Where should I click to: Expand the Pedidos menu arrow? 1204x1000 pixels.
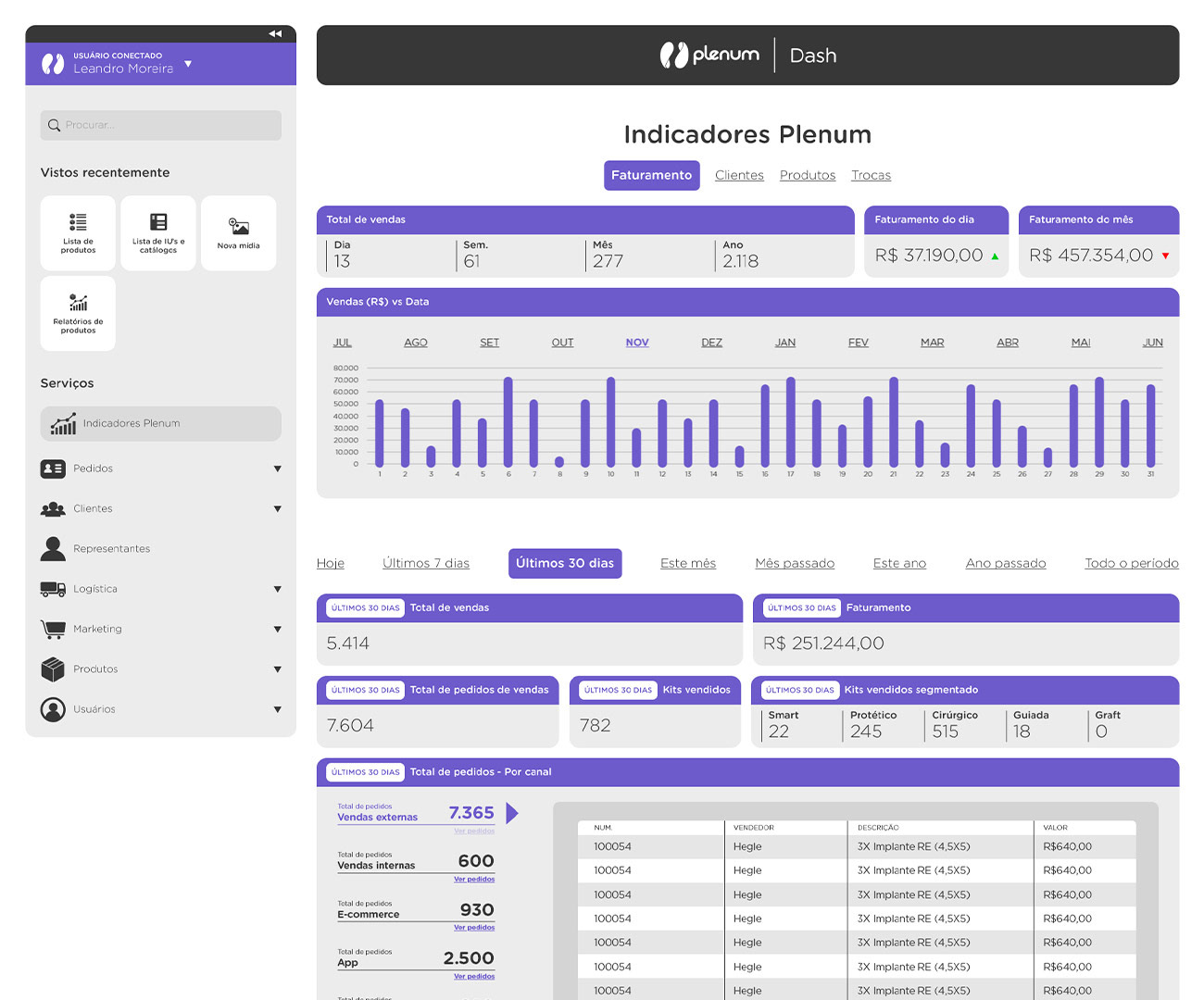[277, 469]
